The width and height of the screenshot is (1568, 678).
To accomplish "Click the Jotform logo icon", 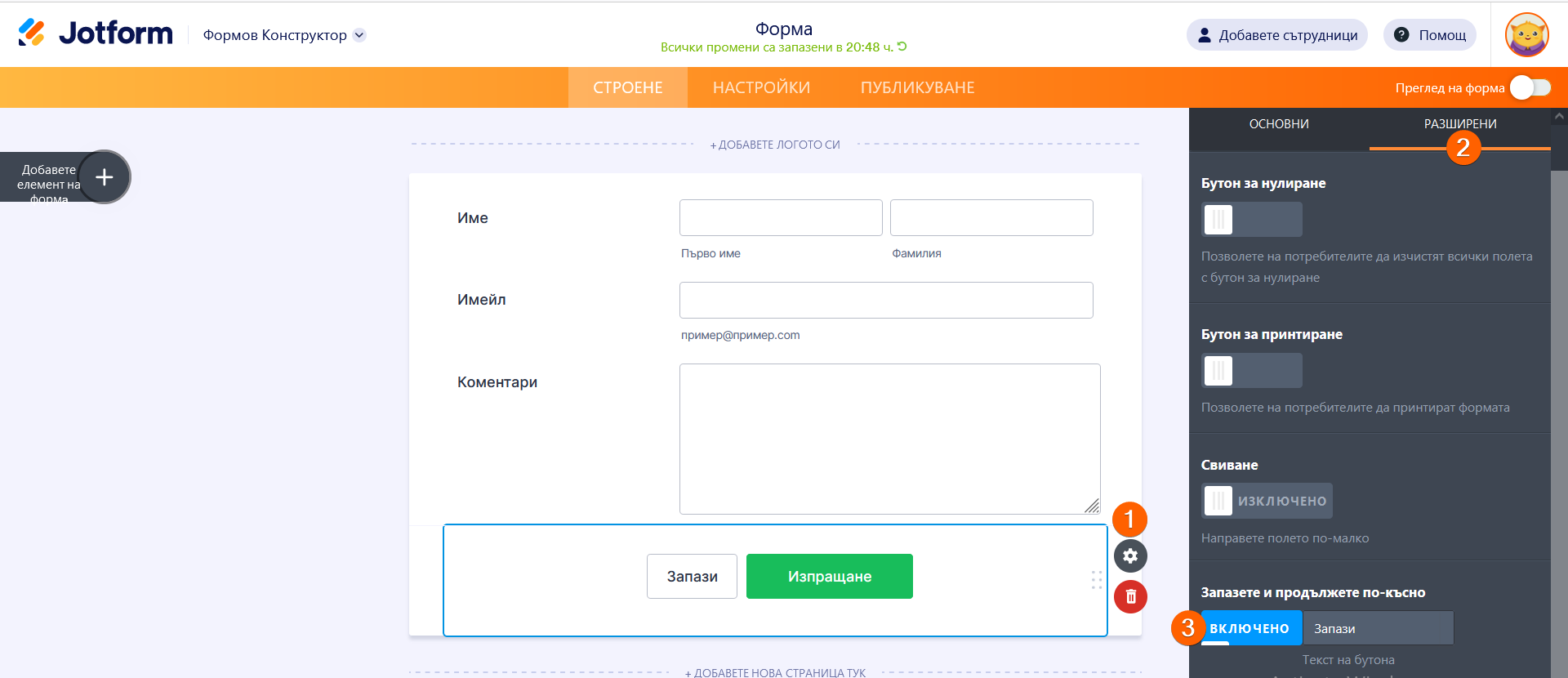I will click(x=32, y=33).
